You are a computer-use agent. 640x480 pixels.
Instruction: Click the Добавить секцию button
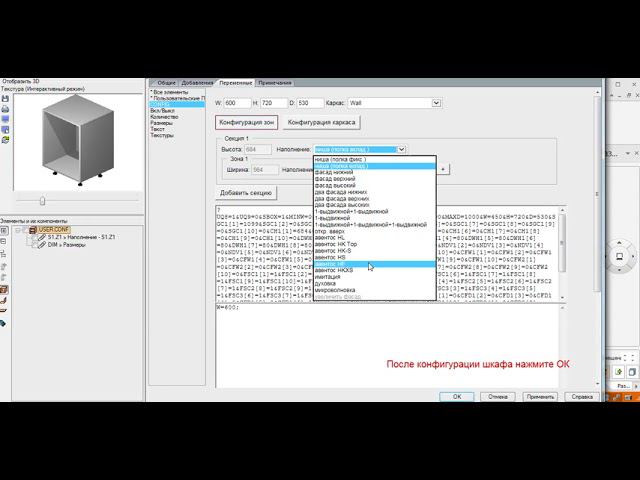pyautogui.click(x=246, y=193)
